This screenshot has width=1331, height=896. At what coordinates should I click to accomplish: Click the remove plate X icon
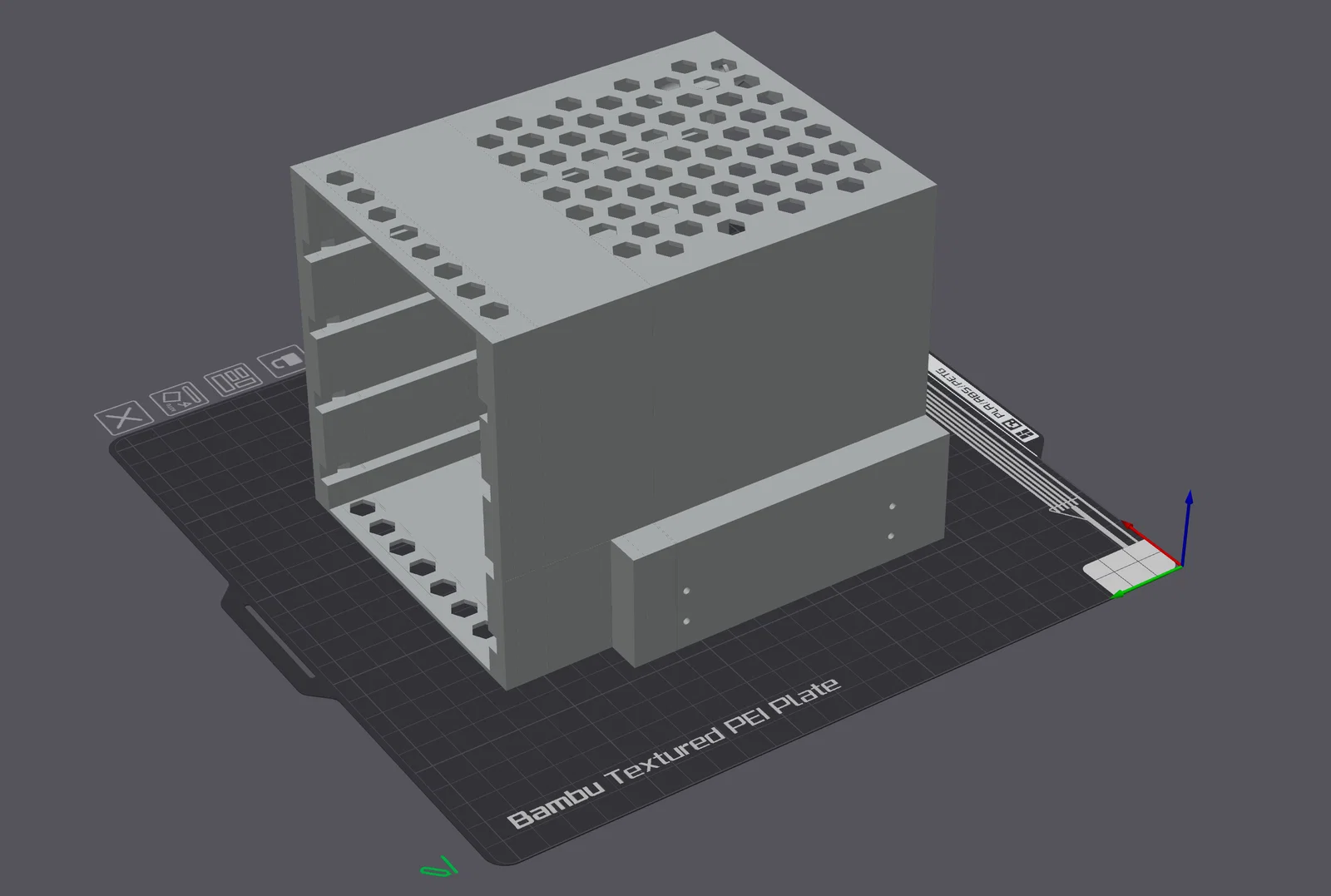(x=124, y=417)
